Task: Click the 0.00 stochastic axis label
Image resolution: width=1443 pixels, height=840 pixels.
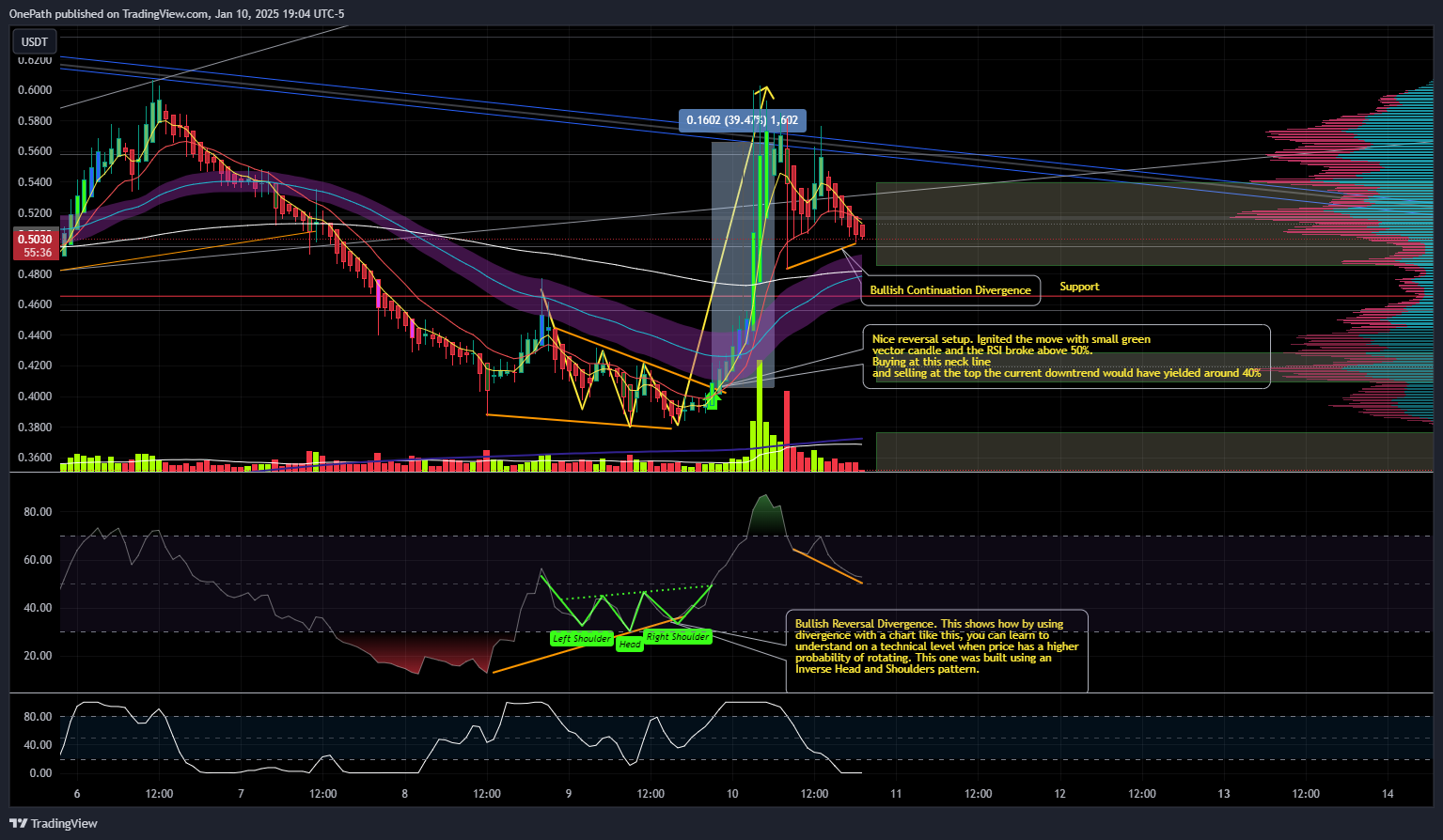Action: [x=40, y=773]
